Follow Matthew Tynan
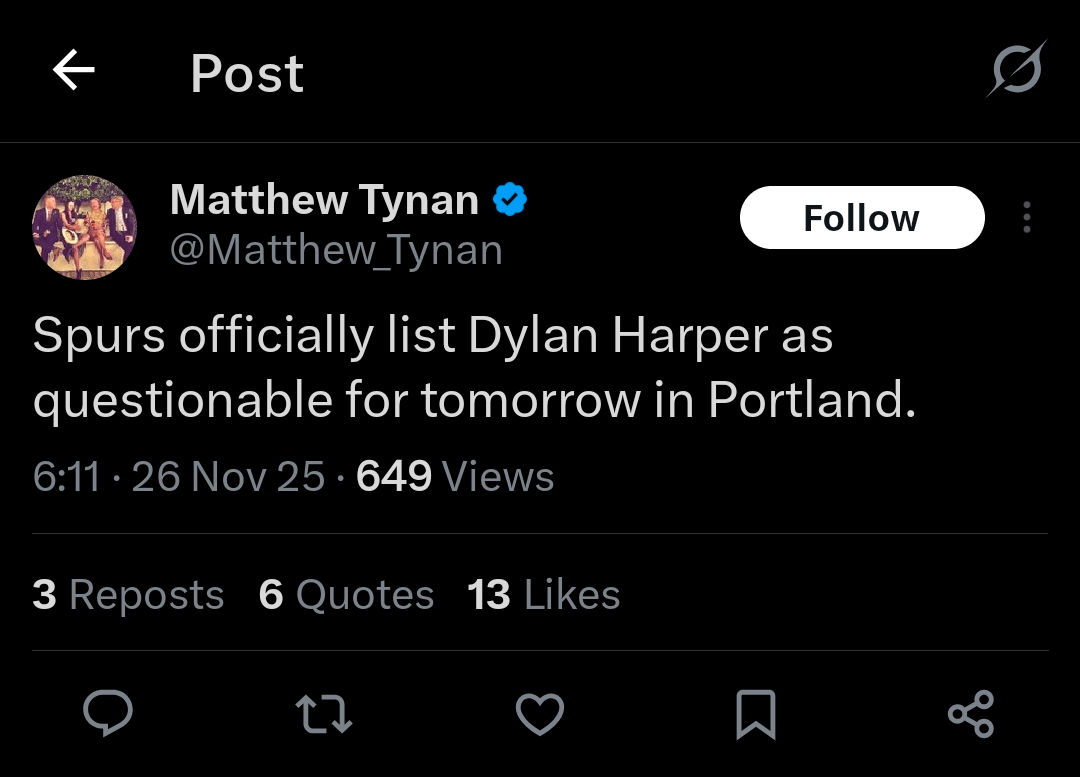The image size is (1080, 777). pyautogui.click(x=862, y=217)
